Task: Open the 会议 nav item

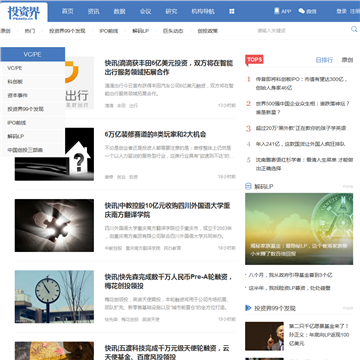Action: coord(146,11)
